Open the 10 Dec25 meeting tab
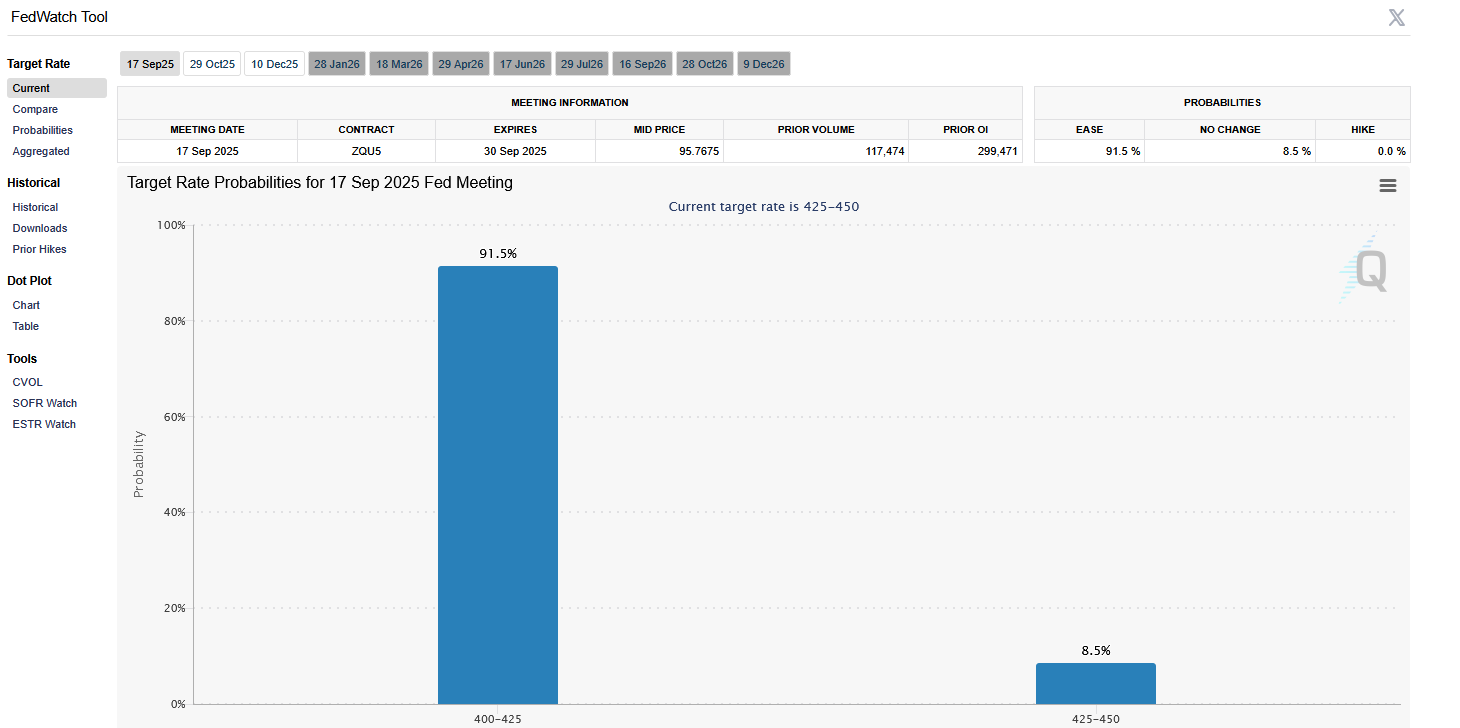Image resolution: width=1460 pixels, height=728 pixels. tap(274, 64)
